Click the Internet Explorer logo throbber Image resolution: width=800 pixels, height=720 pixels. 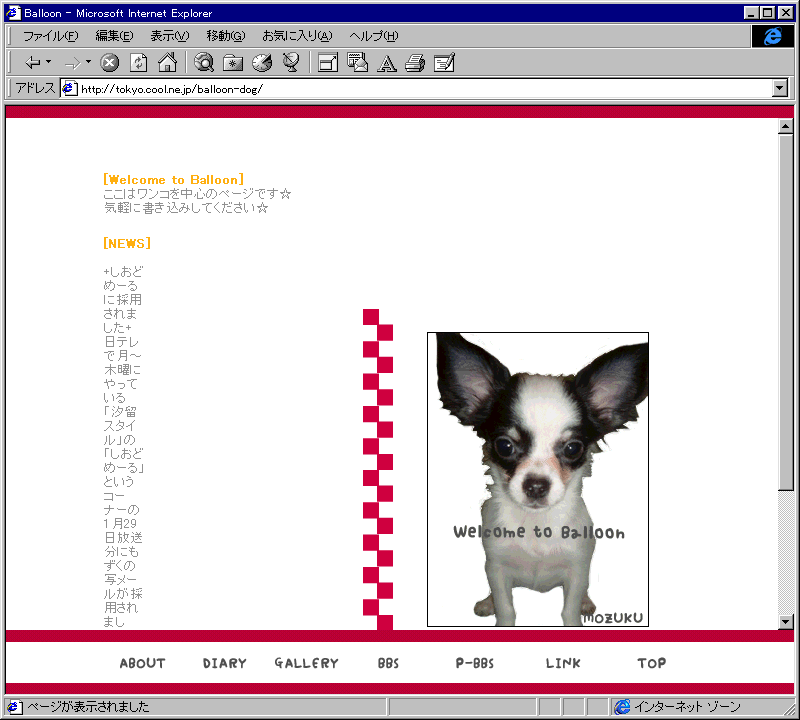click(772, 36)
